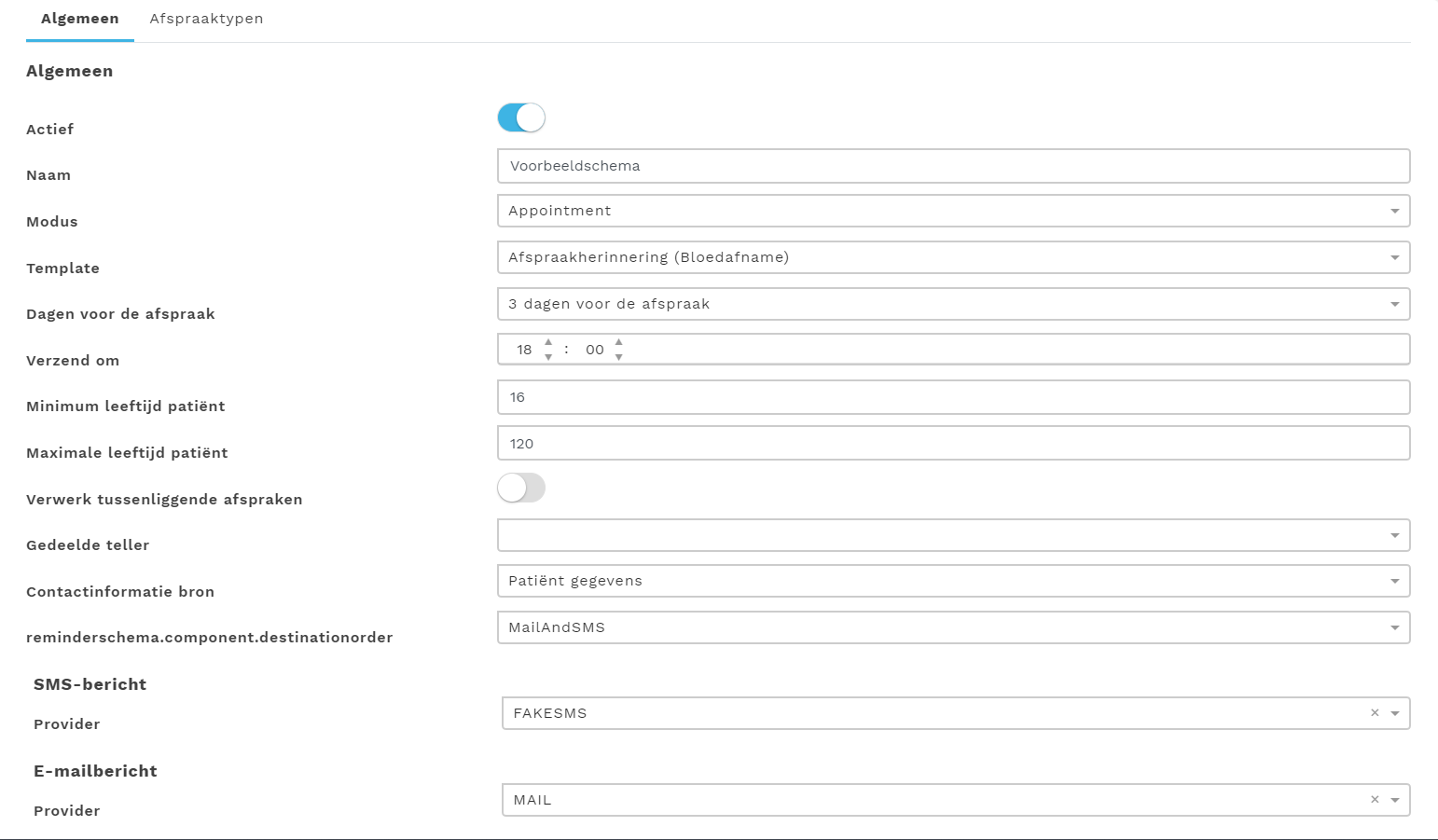This screenshot has height=840, width=1438.
Task: Open the SMS-bericht Provider dropdown arrow
Action: click(1395, 713)
